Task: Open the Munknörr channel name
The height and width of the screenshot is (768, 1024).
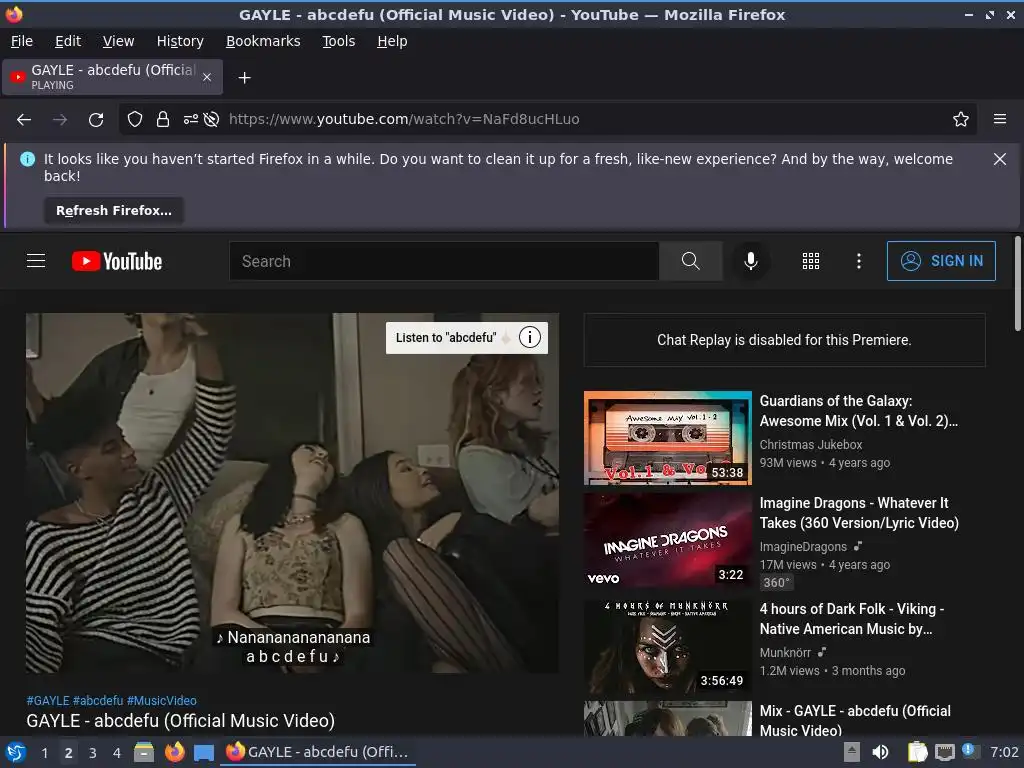Action: [785, 652]
